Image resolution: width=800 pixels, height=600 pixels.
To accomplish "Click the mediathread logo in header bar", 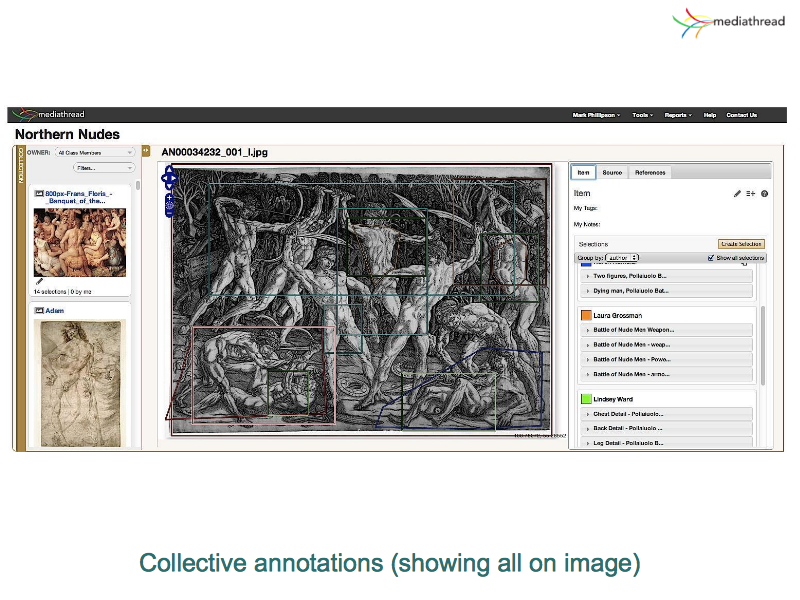I will coord(45,115).
